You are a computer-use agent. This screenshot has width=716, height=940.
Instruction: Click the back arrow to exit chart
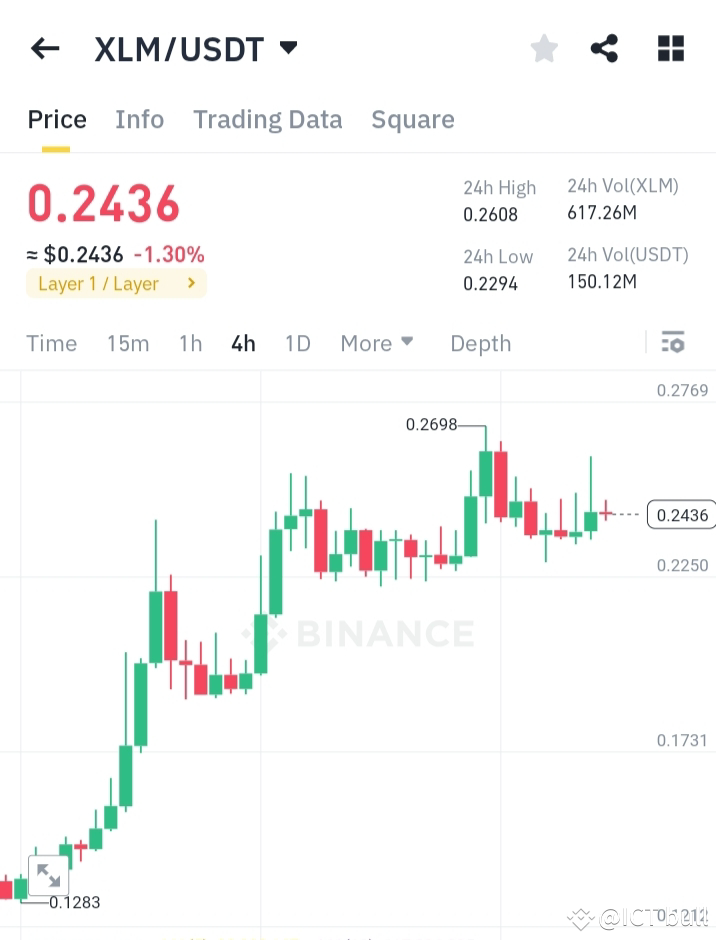44,48
